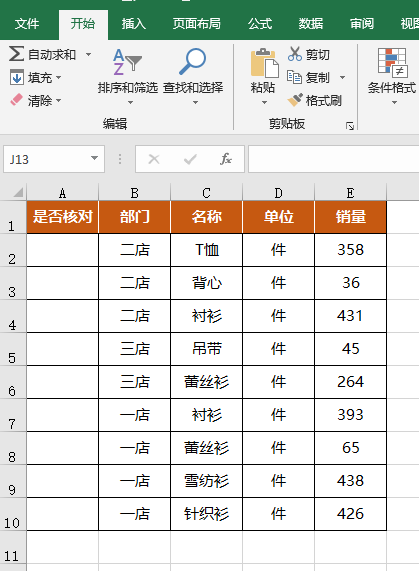The height and width of the screenshot is (571, 419).
Task: Switch to the 公式 tab
Action: click(x=260, y=24)
